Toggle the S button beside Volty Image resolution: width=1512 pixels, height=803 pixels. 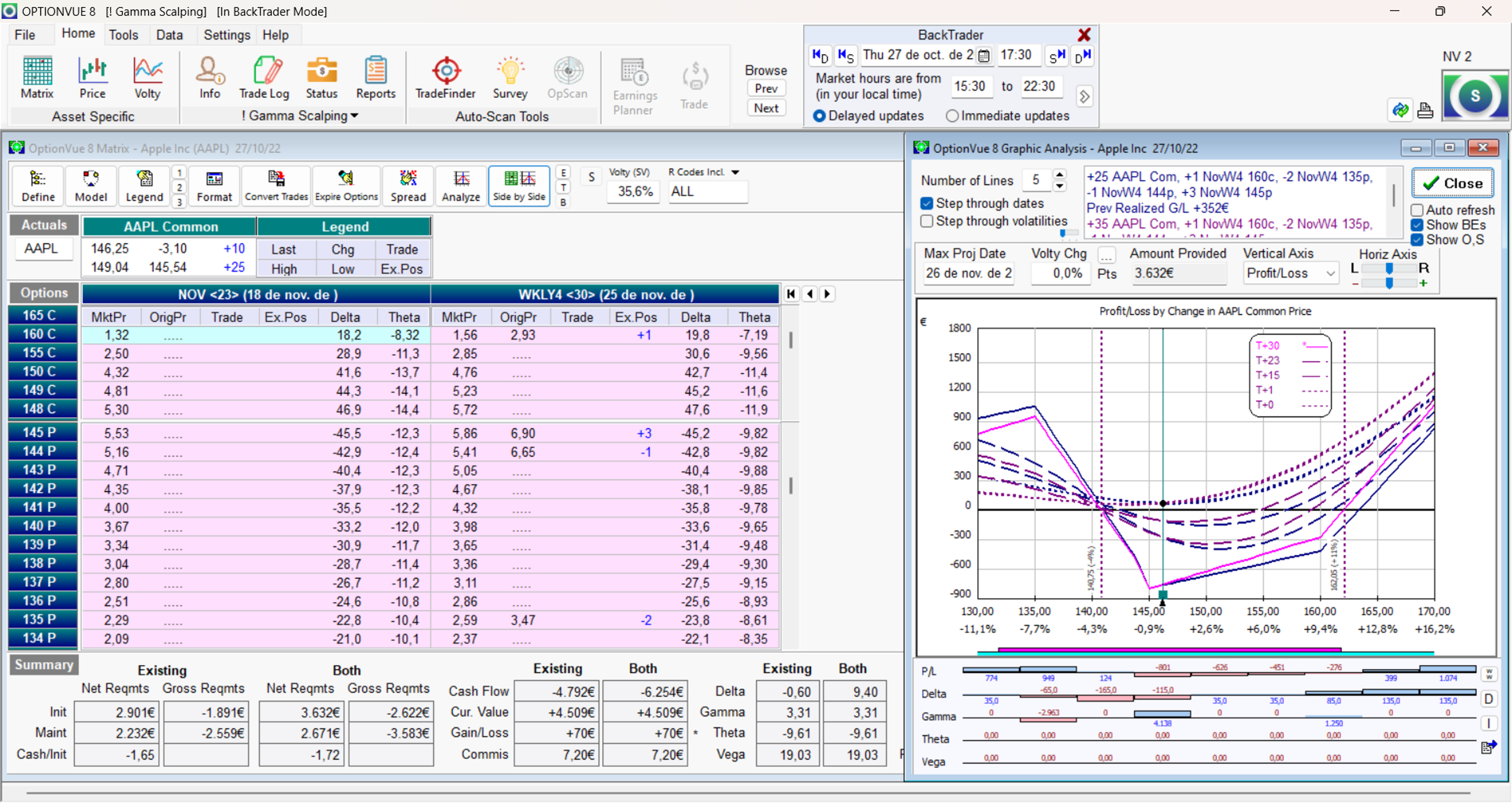click(591, 177)
